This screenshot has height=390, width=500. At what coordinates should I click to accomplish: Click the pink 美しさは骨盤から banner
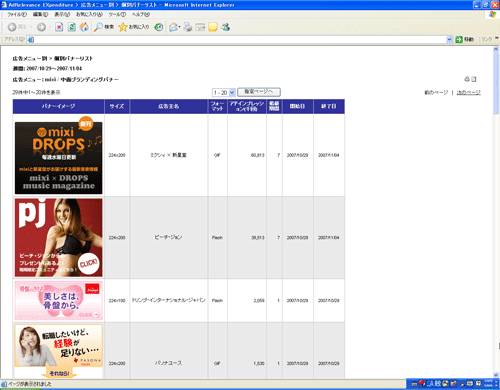coord(58,300)
